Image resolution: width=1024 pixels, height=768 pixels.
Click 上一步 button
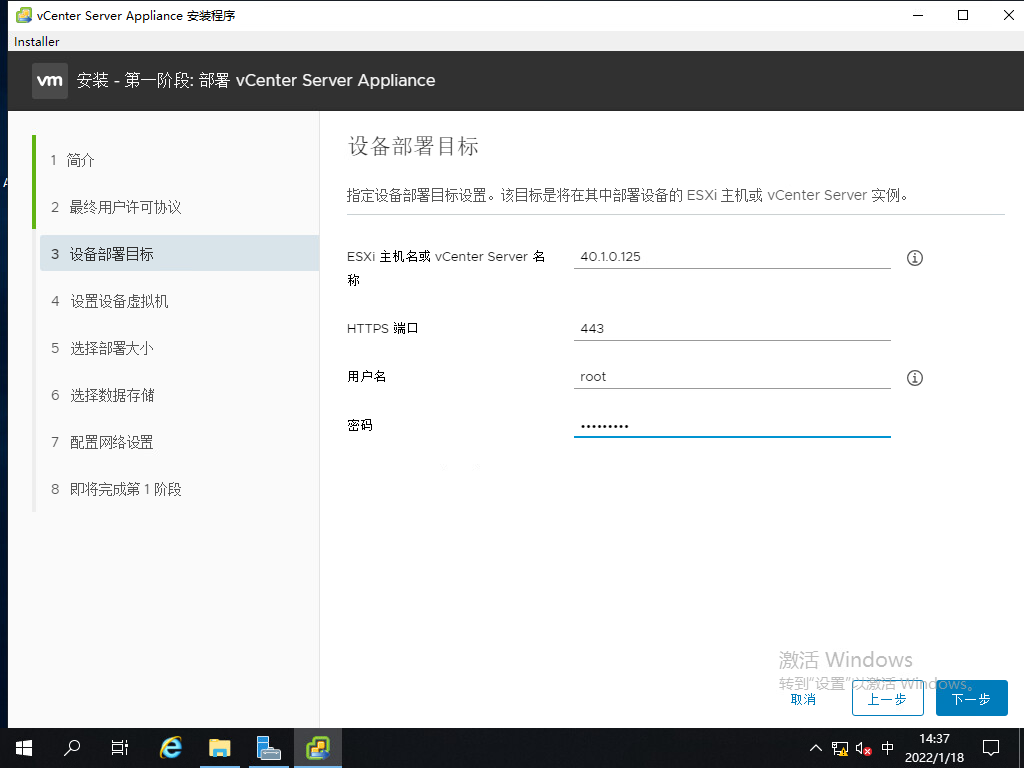(888, 699)
